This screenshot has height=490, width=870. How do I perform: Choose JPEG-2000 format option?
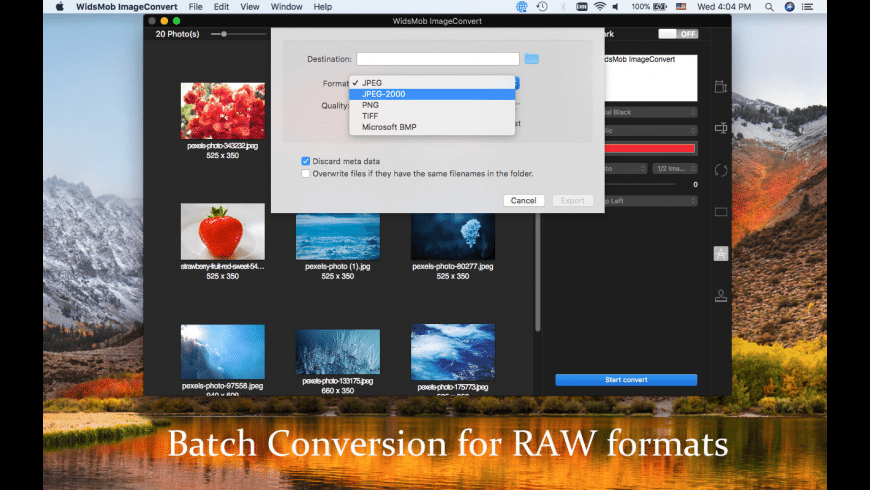[x=432, y=94]
